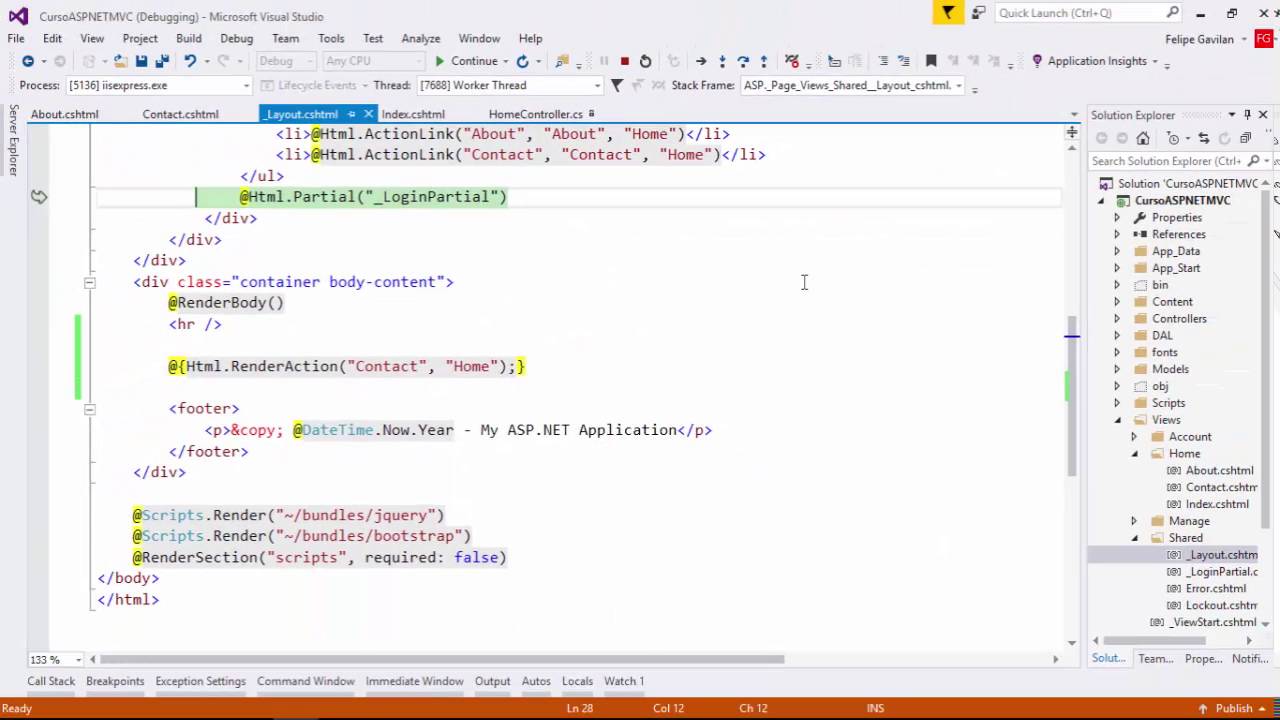Image resolution: width=1280 pixels, height=720 pixels.
Task: Click the Home icon in Solution Explorer
Action: (x=1143, y=138)
